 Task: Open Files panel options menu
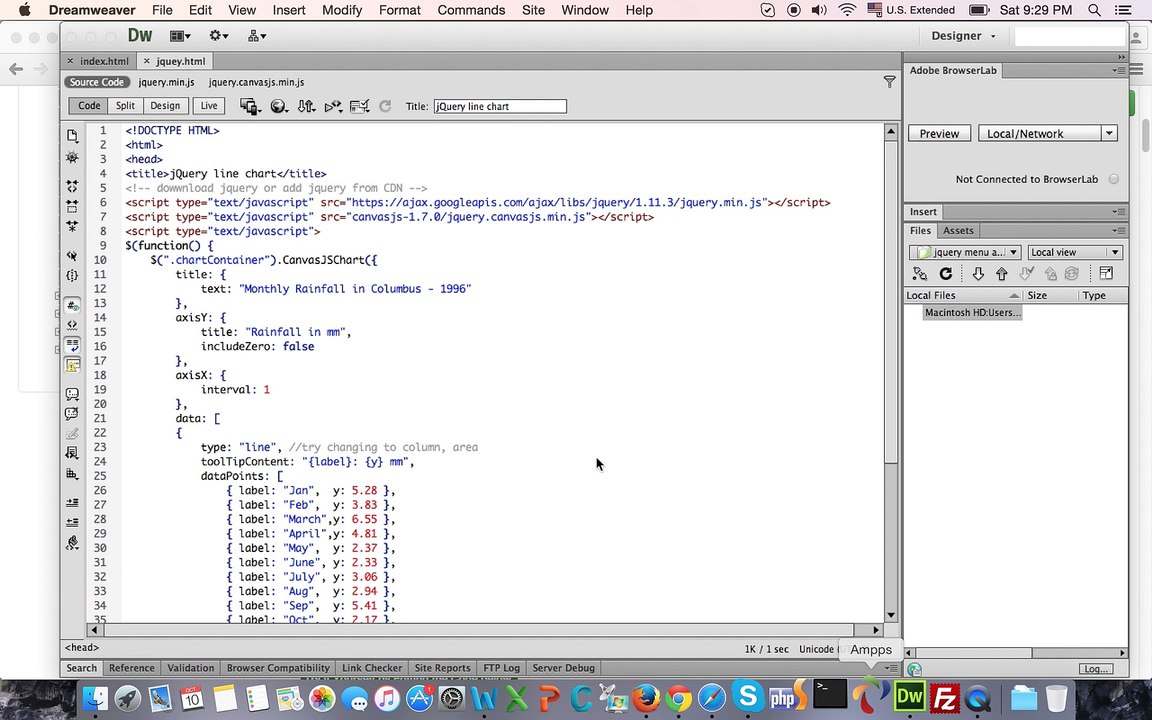click(x=1118, y=231)
